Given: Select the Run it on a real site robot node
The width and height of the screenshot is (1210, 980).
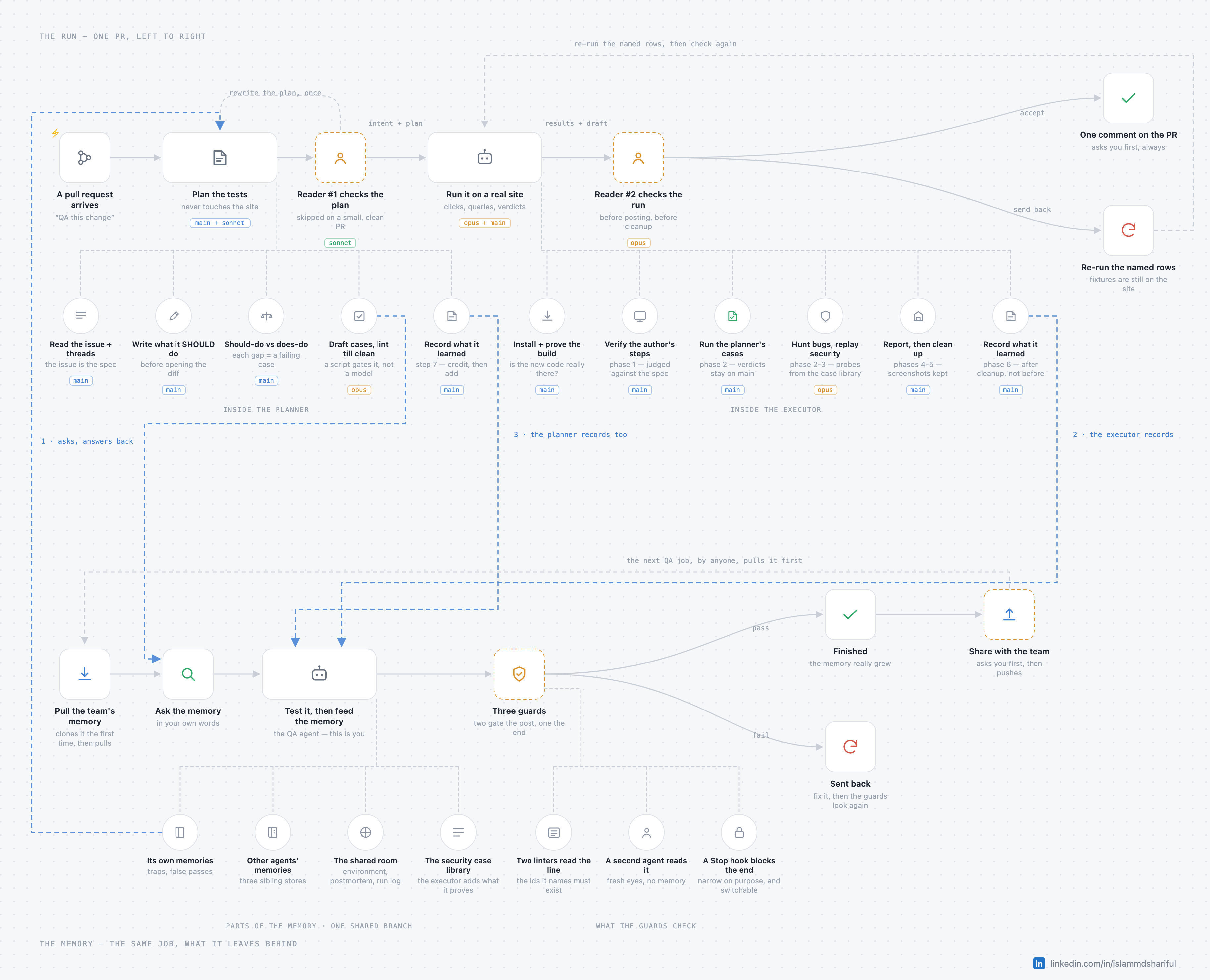Looking at the screenshot, I should coord(484,158).
